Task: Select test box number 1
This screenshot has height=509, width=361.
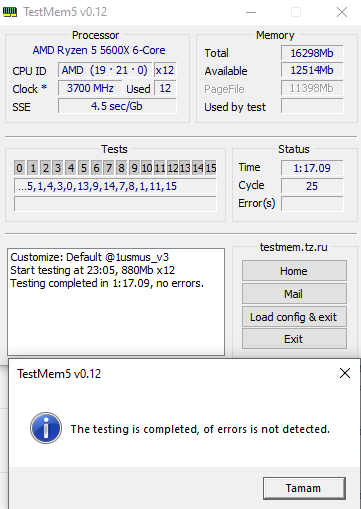Action: [x=33, y=168]
